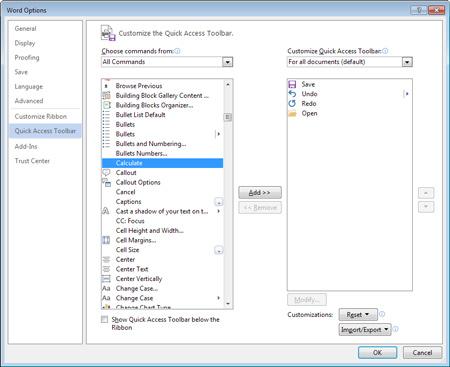The width and height of the screenshot is (450, 367).
Task: Click the Center Vertically icon
Action: [106, 279]
